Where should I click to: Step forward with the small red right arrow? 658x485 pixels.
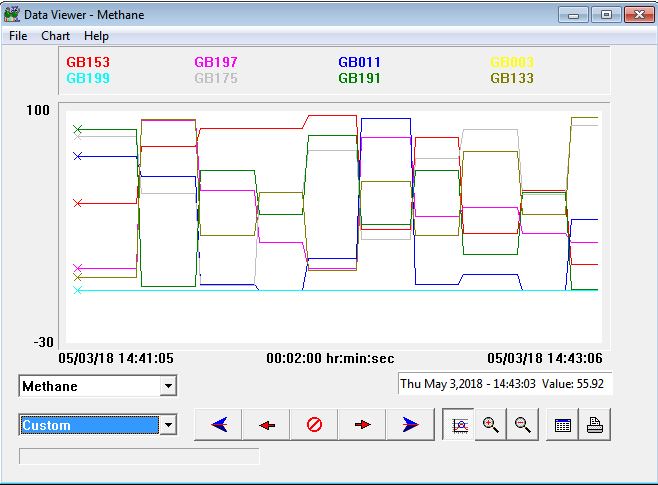click(x=362, y=425)
